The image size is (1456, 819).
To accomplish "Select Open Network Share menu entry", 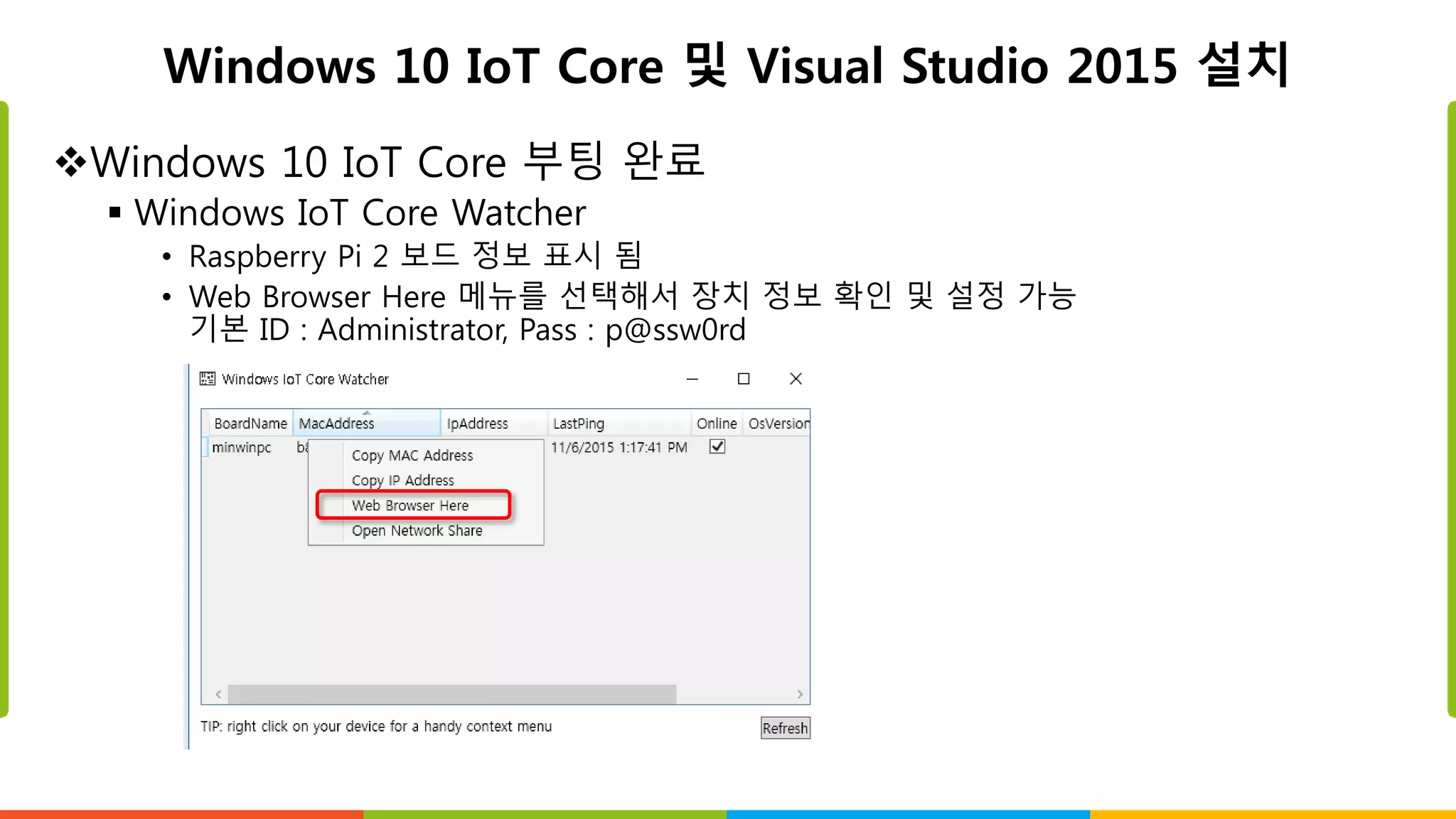I will pyautogui.click(x=417, y=531).
